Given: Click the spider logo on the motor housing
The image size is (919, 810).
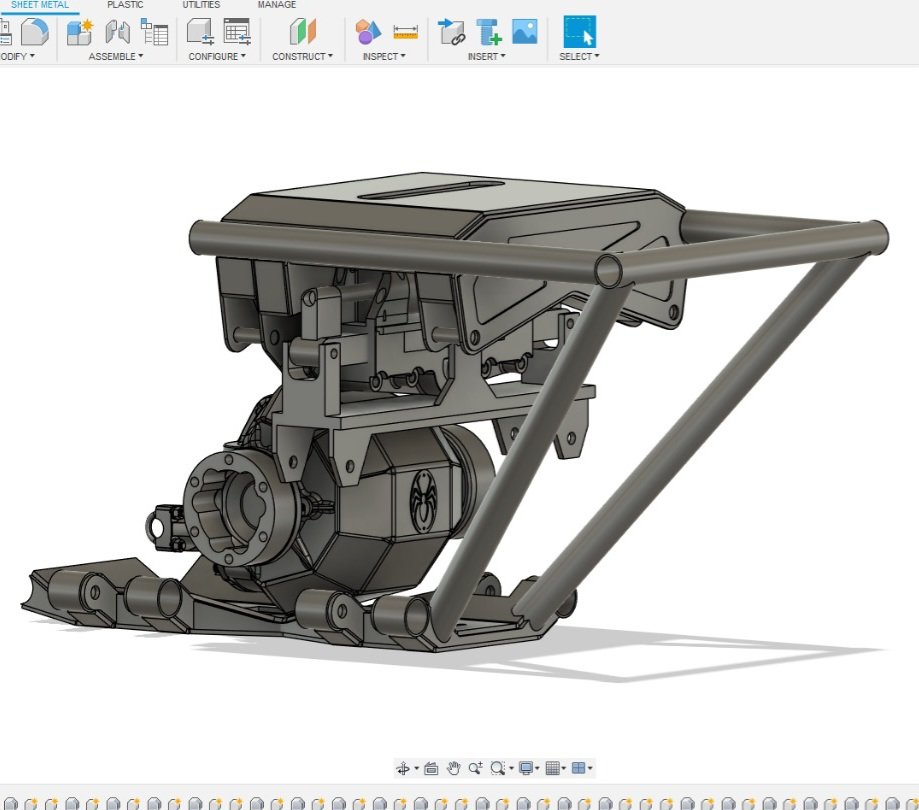Looking at the screenshot, I should (423, 501).
